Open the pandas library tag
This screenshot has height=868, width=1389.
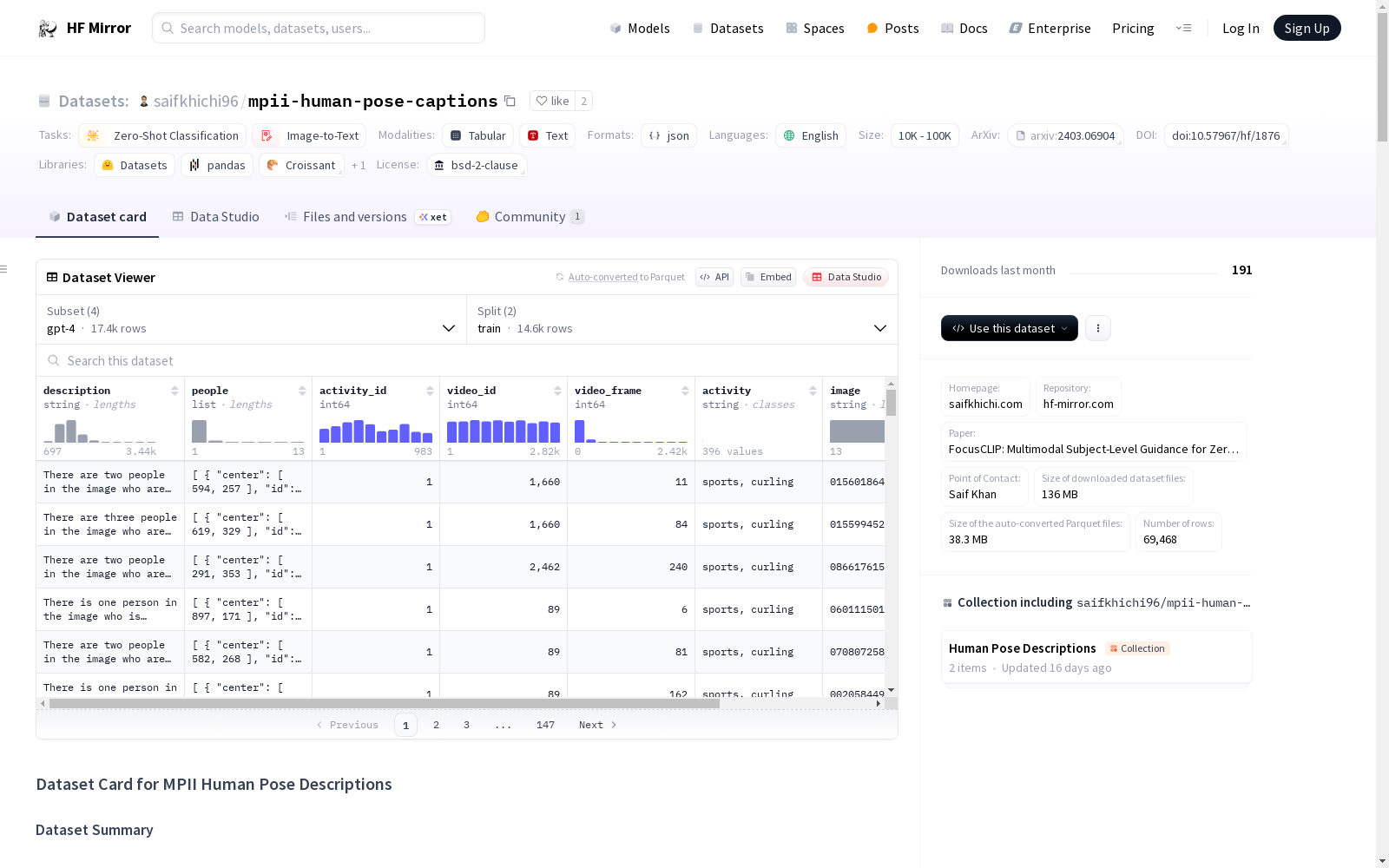coord(217,165)
